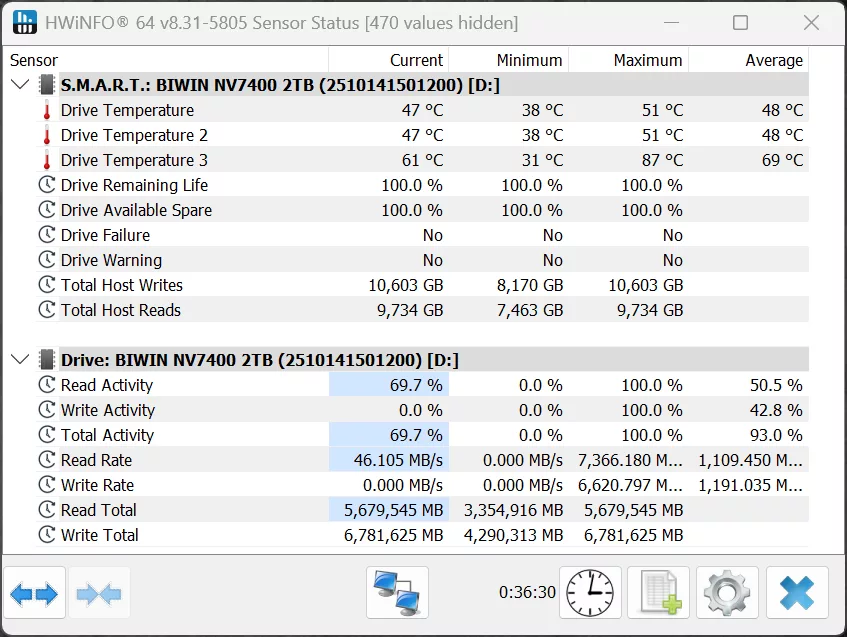Click clock icon next to Total Host Writes
The width and height of the screenshot is (847, 637).
tap(47, 285)
